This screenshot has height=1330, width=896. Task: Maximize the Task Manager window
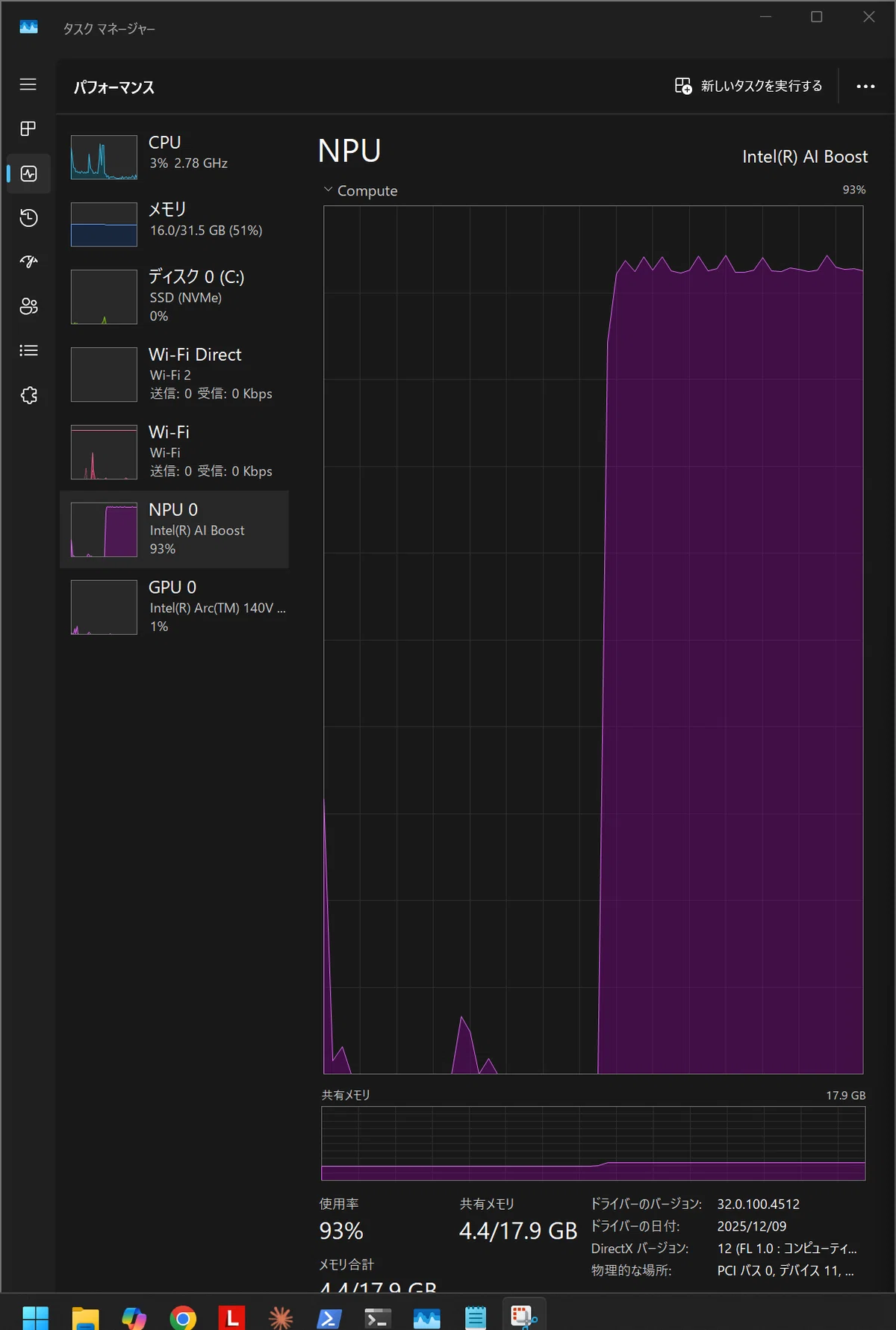(x=817, y=16)
